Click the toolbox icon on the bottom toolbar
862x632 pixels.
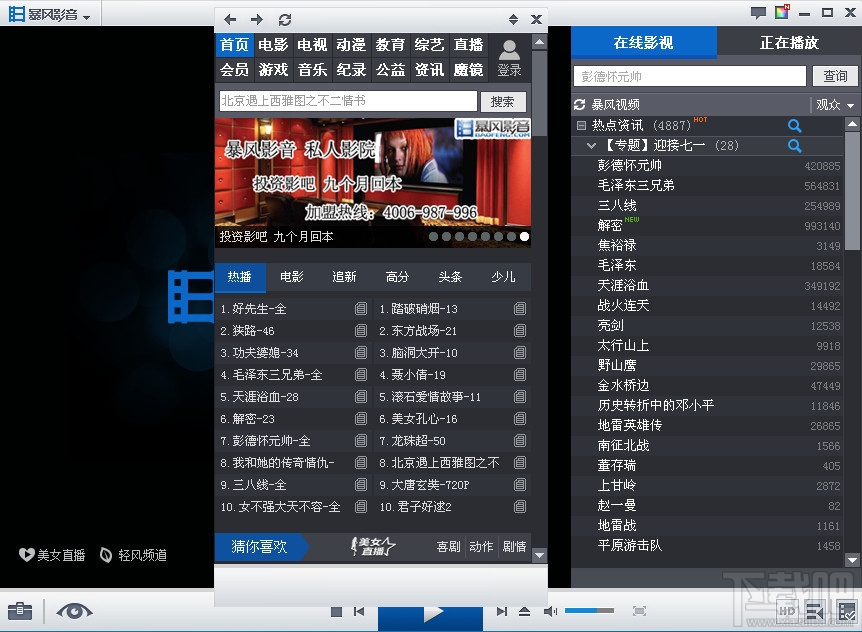(x=21, y=611)
